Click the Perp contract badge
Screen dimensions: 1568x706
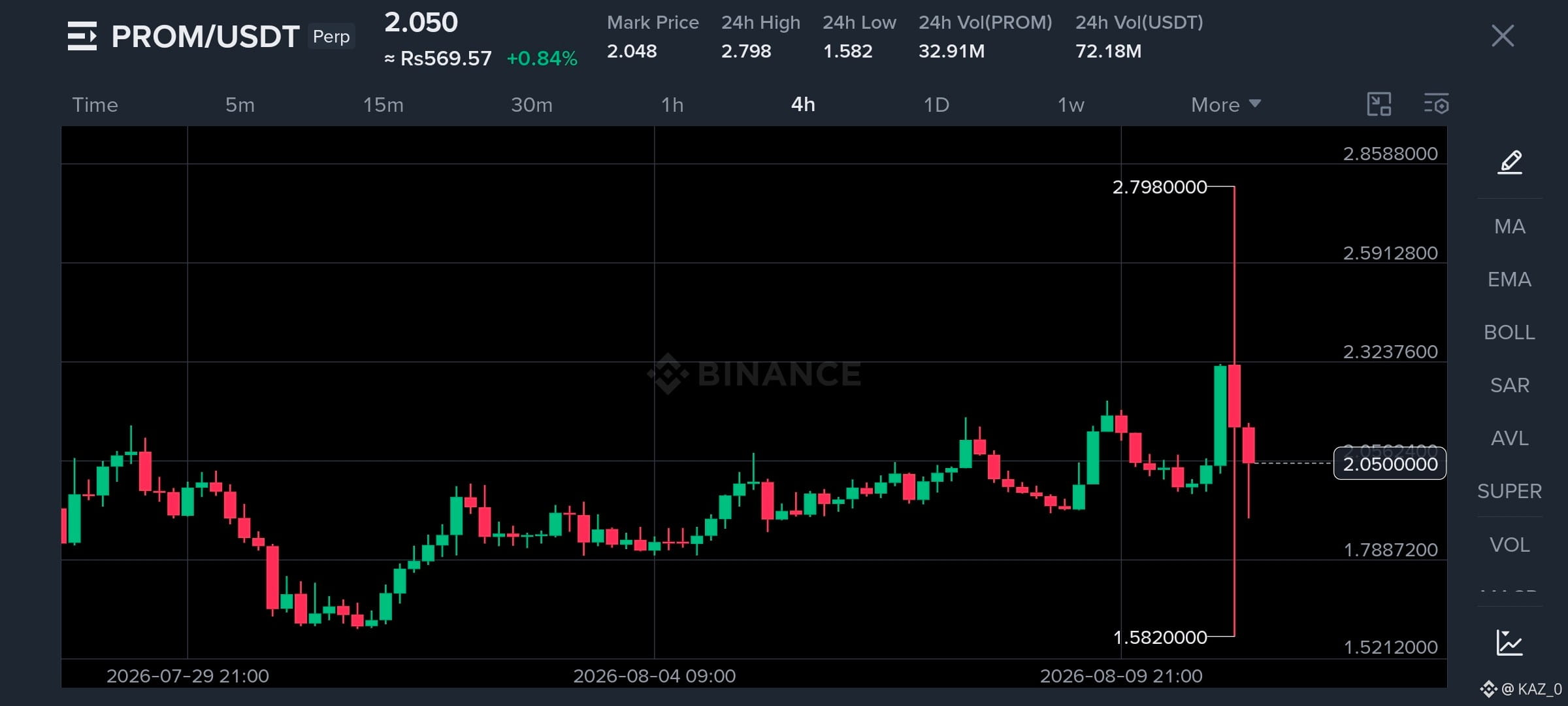(x=331, y=37)
